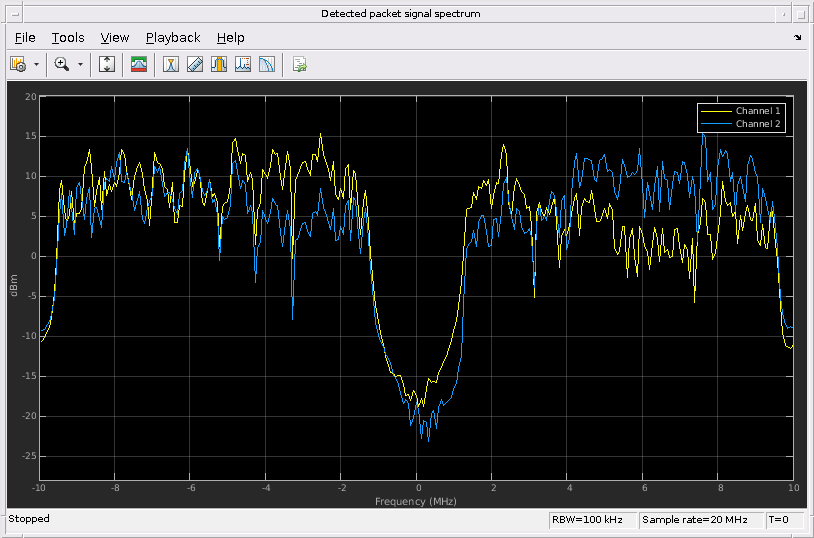
Task: Open the Tools menu
Action: click(x=68, y=37)
